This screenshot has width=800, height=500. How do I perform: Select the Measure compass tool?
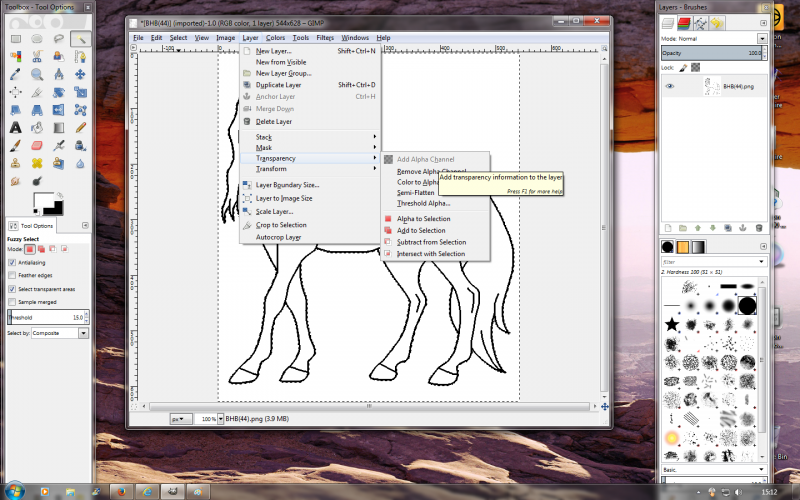pyautogui.click(x=59, y=74)
